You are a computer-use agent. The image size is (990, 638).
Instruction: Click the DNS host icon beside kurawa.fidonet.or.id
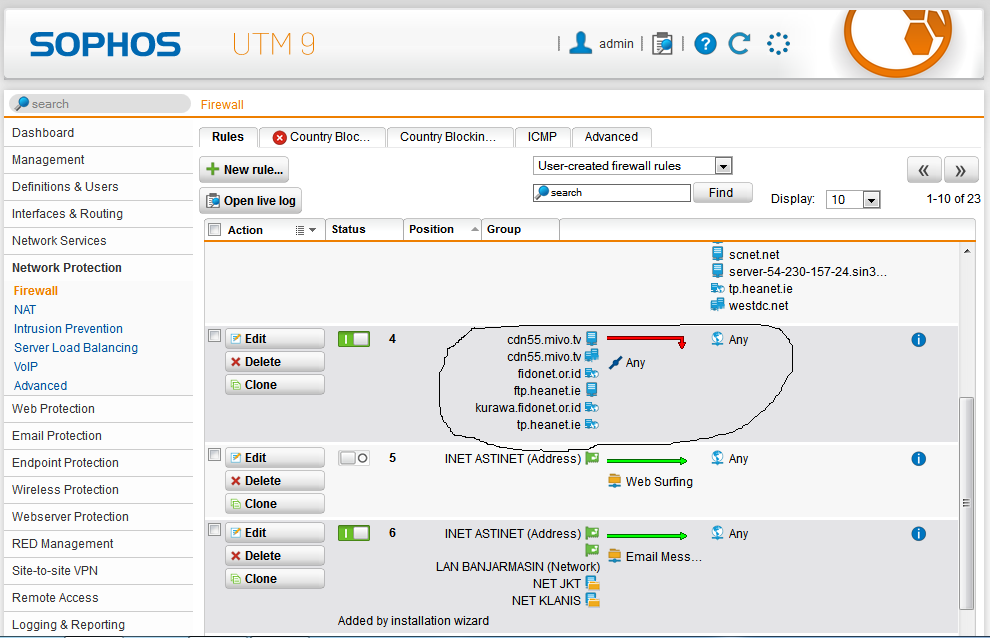pyautogui.click(x=592, y=407)
